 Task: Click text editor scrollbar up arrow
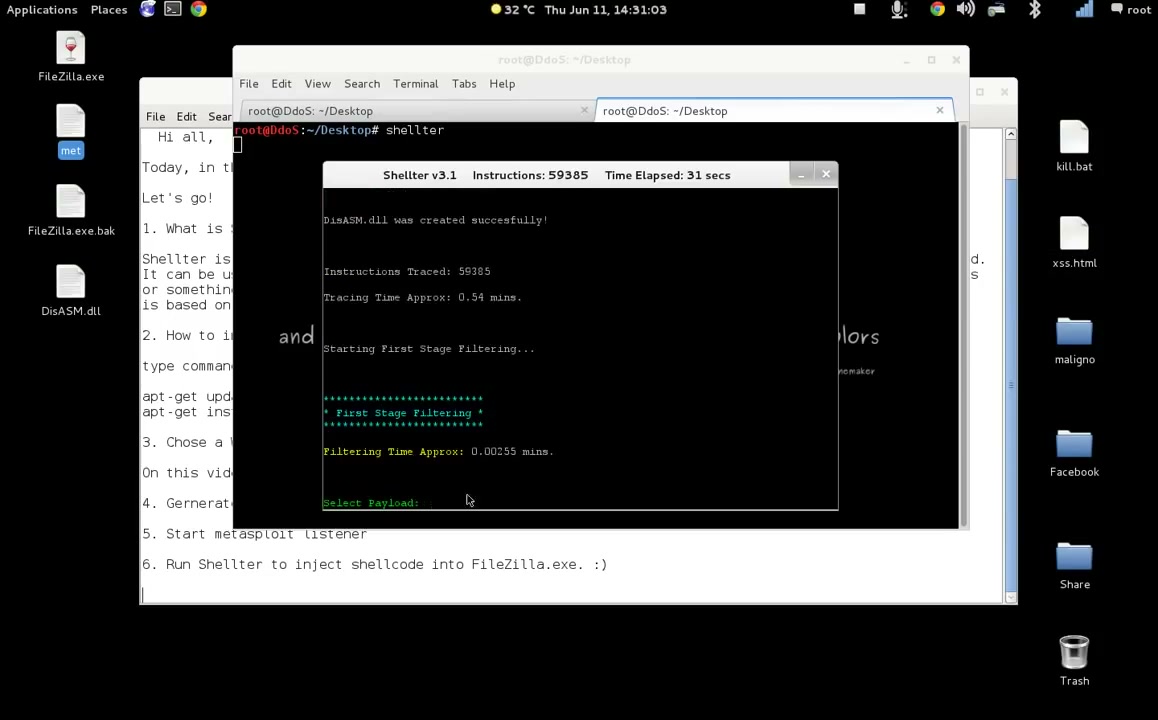pyautogui.click(x=1010, y=134)
